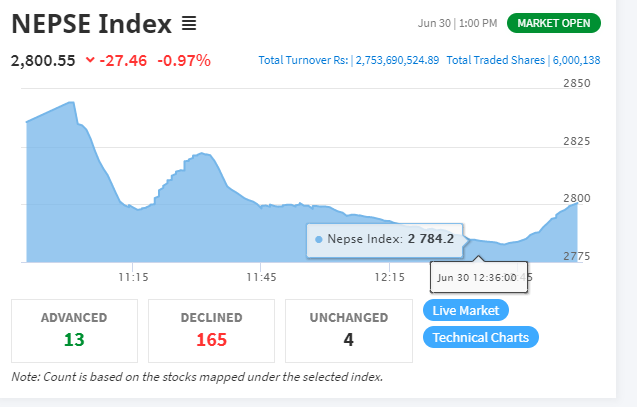Screen dimensions: 637x407
Task: Click the chart peak near 2850 level
Action: pyautogui.click(x=71, y=102)
